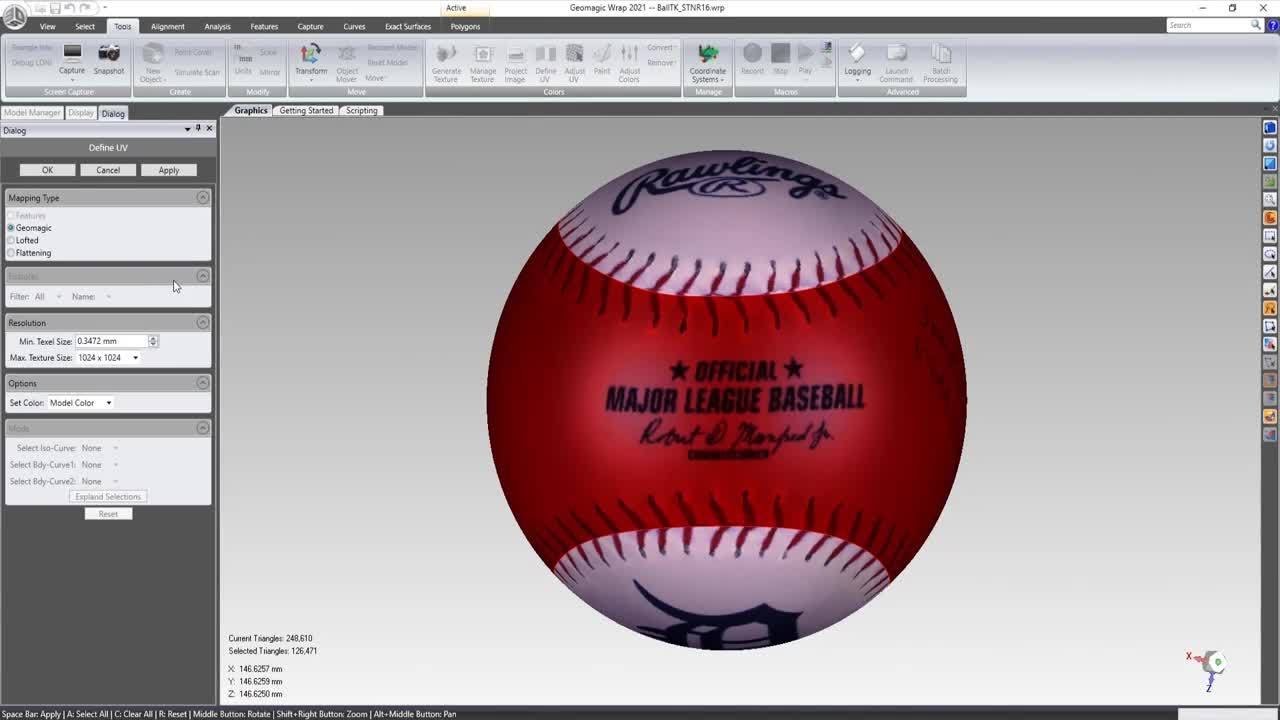The height and width of the screenshot is (720, 1280).
Task: Open the Filter dropdown
Action: click(48, 297)
